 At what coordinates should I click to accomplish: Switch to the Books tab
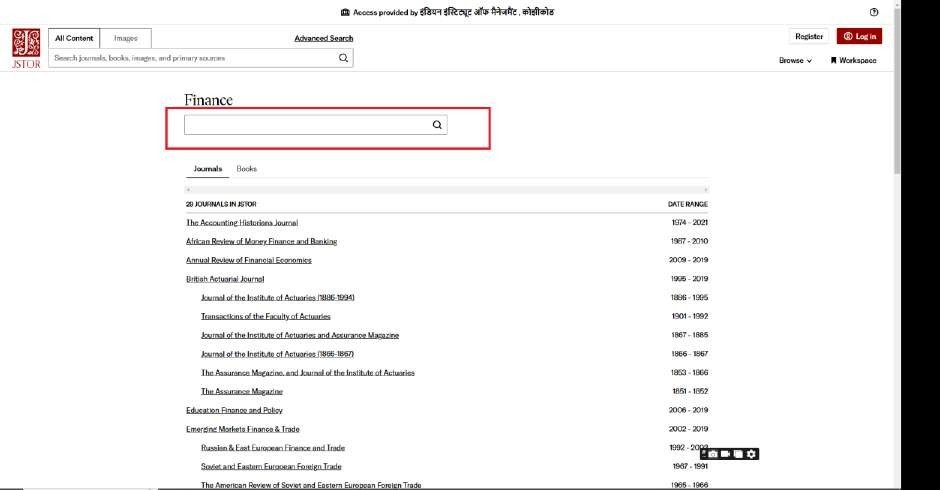pyautogui.click(x=246, y=169)
